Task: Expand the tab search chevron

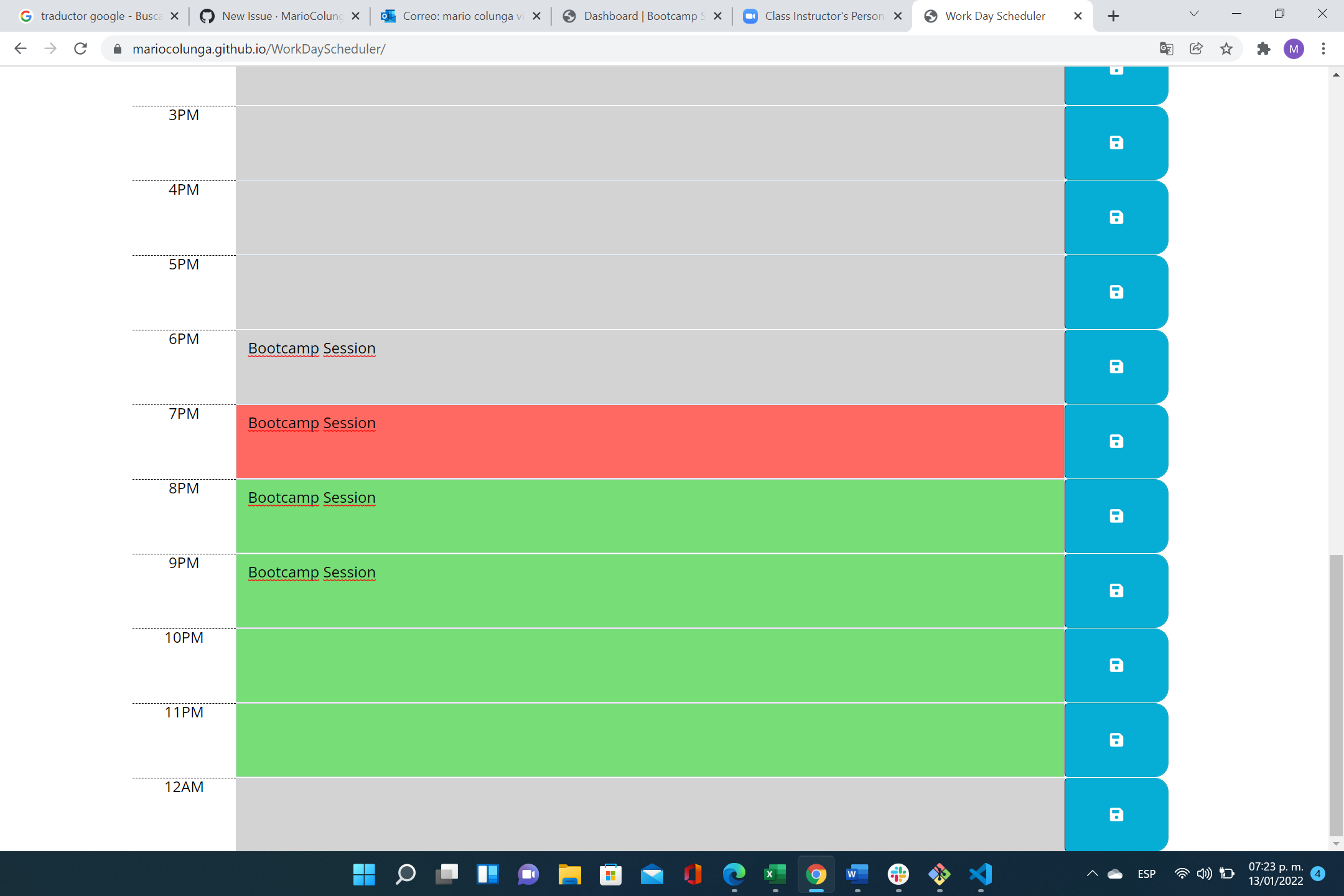Action: [1193, 15]
